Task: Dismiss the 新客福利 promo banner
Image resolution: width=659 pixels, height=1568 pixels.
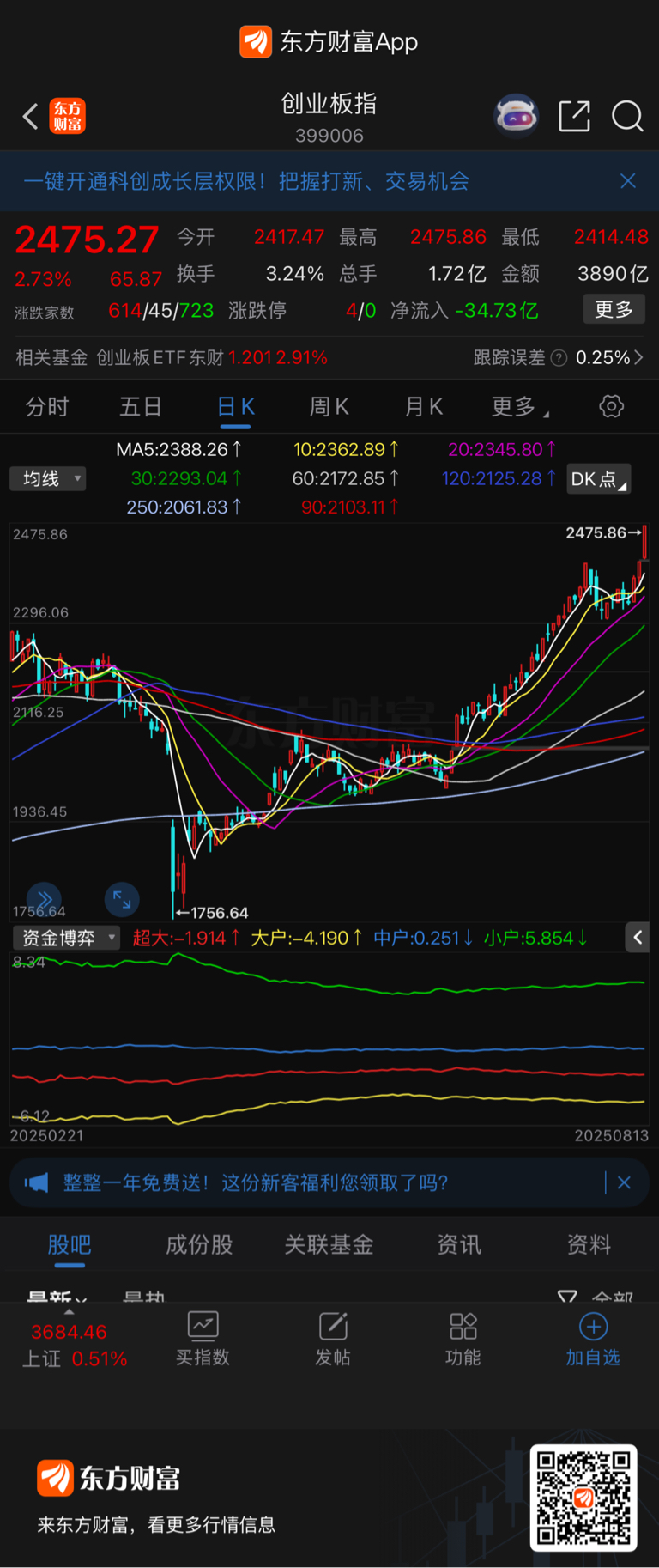Action: (625, 1182)
